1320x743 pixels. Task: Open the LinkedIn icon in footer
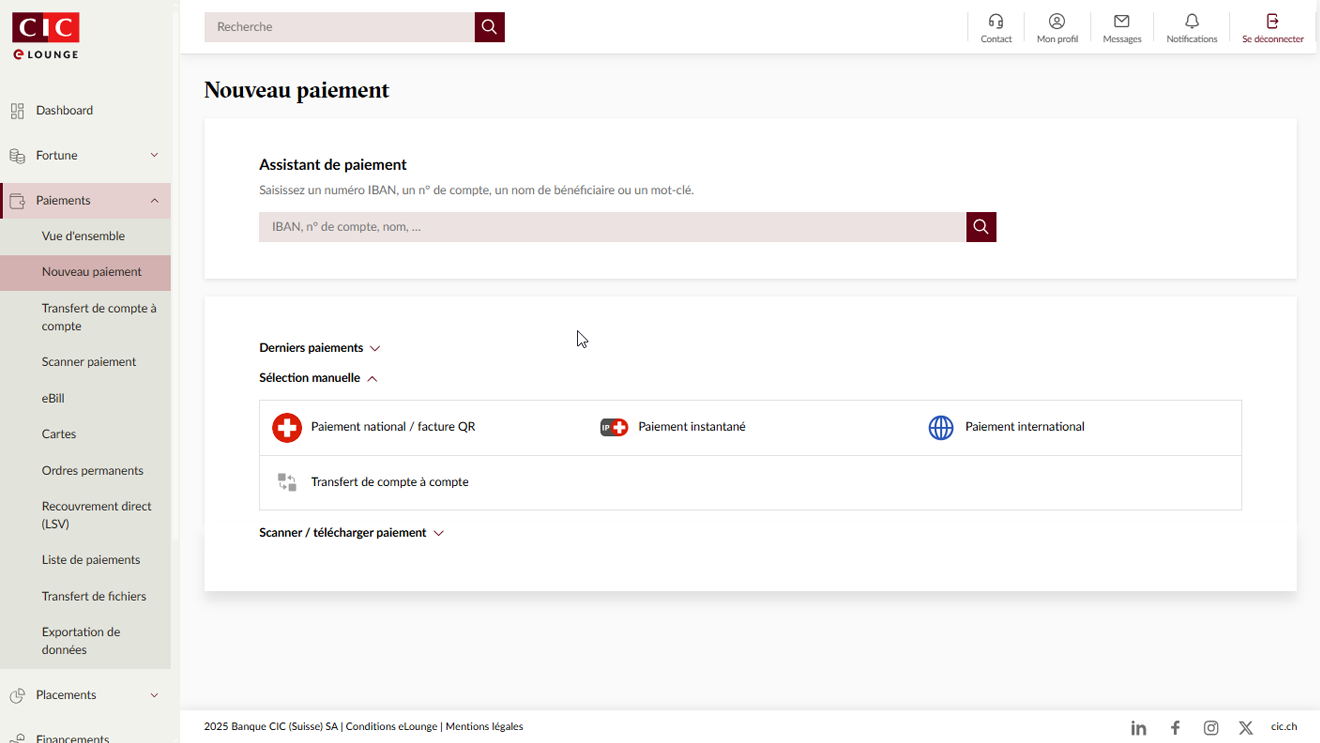click(1138, 728)
